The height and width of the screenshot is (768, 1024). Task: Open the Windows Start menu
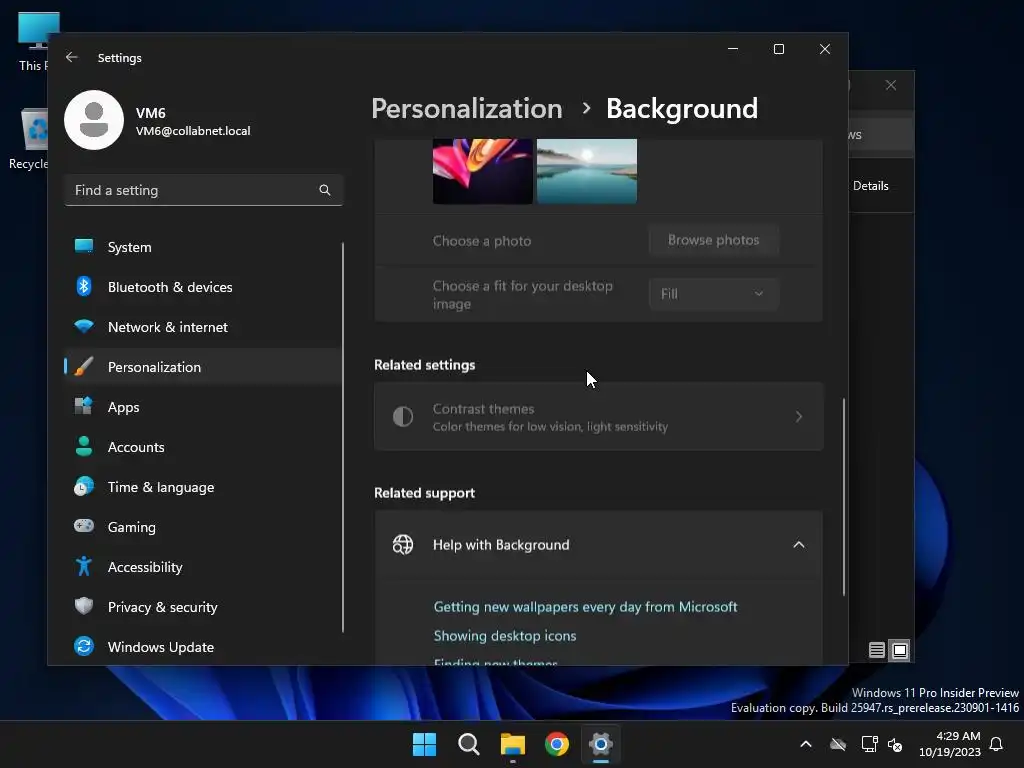424,744
